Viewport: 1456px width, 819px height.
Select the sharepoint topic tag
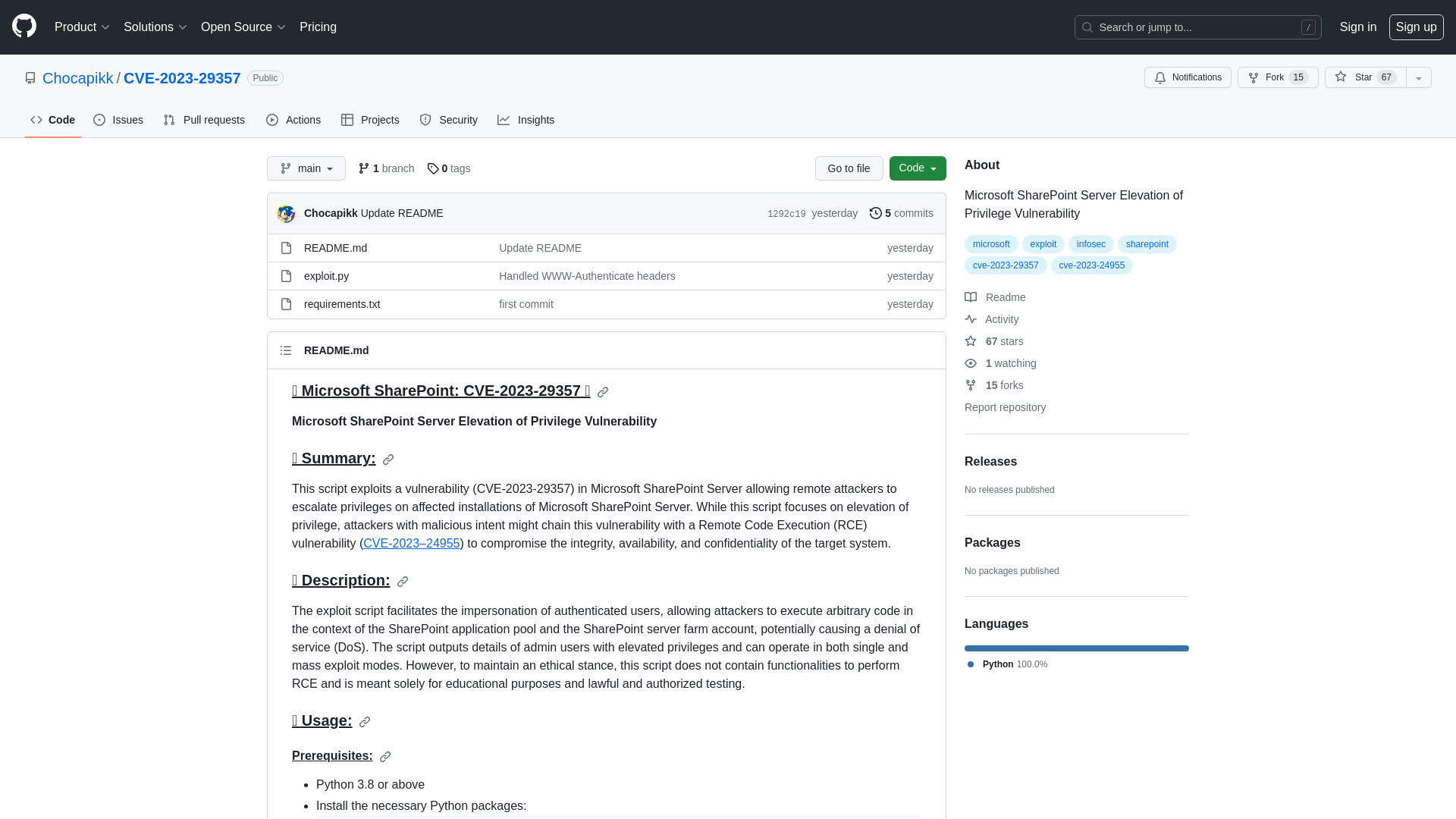1147,244
